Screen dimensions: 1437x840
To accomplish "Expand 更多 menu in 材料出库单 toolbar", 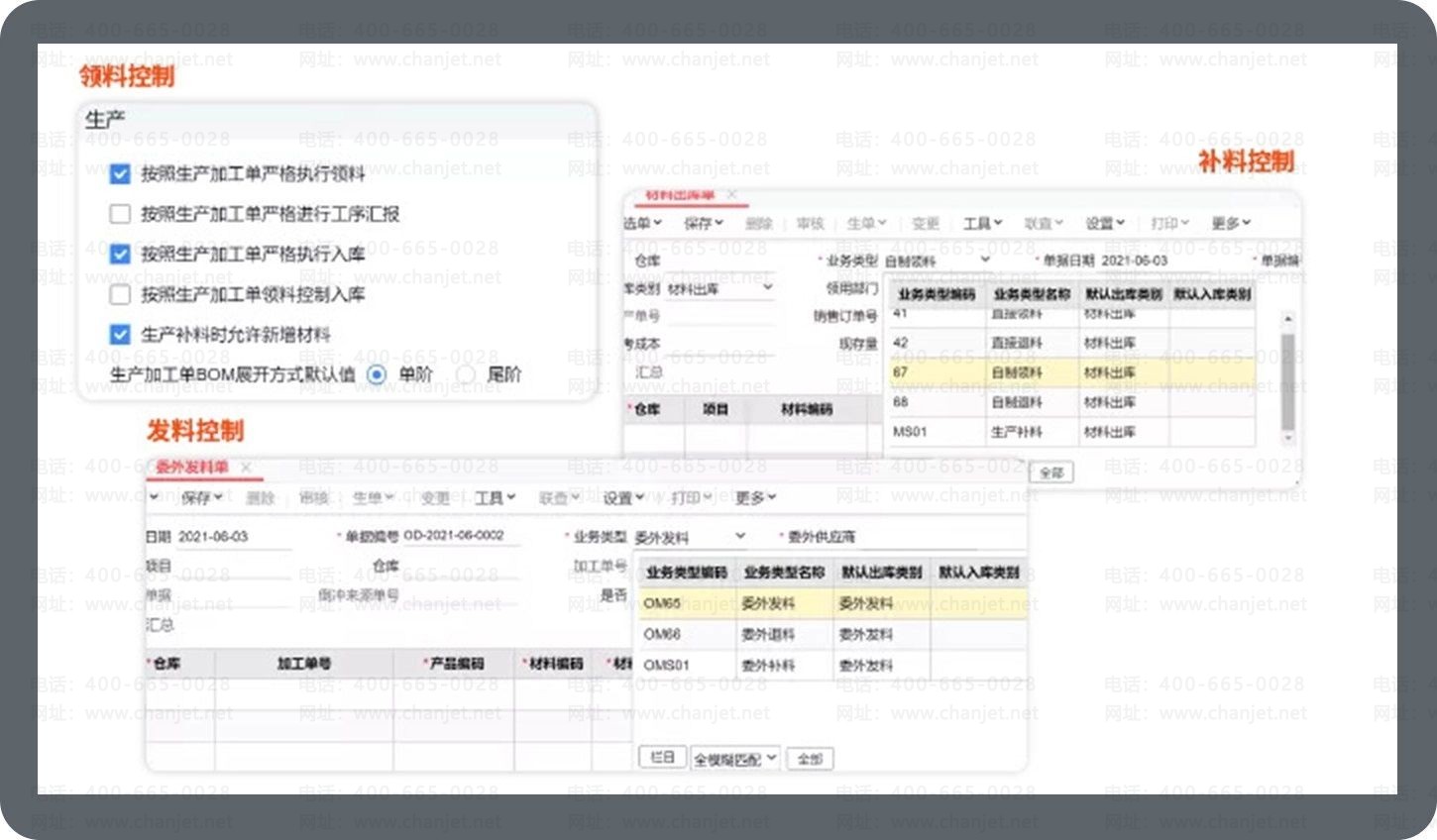I will (x=1231, y=224).
